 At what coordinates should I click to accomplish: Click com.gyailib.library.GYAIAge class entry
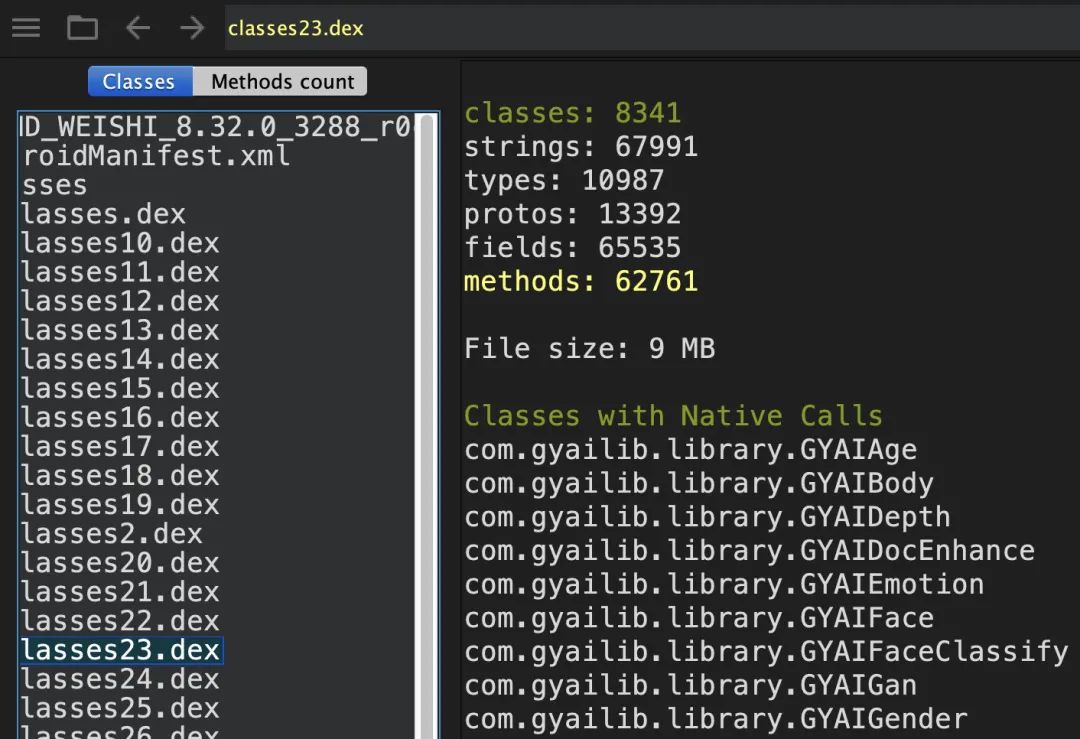point(690,450)
